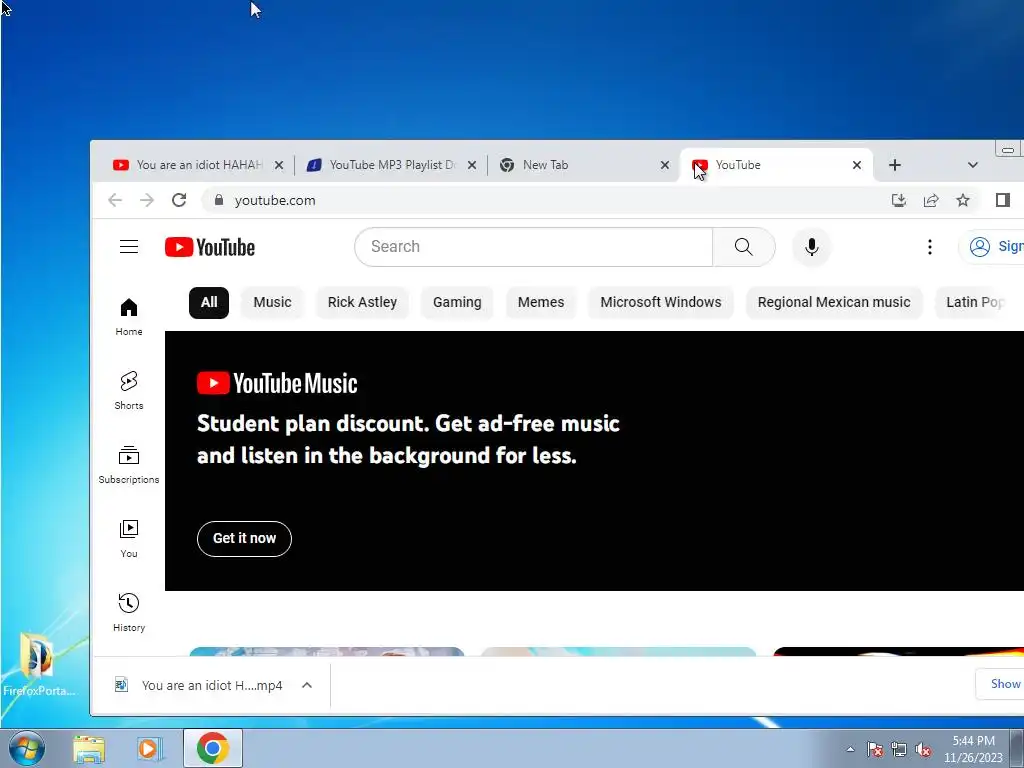Close the YouTube tab
The height and width of the screenshot is (768, 1024).
pyautogui.click(x=857, y=165)
